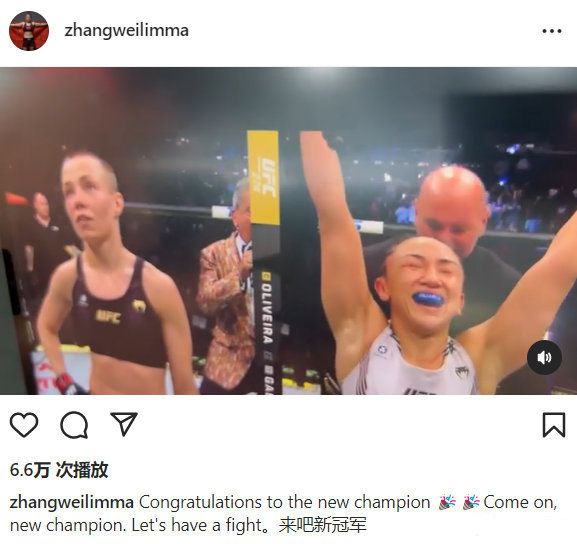This screenshot has height=544, width=577.
Task: Click the yellow UFC banner in the video
Action: (x=263, y=177)
